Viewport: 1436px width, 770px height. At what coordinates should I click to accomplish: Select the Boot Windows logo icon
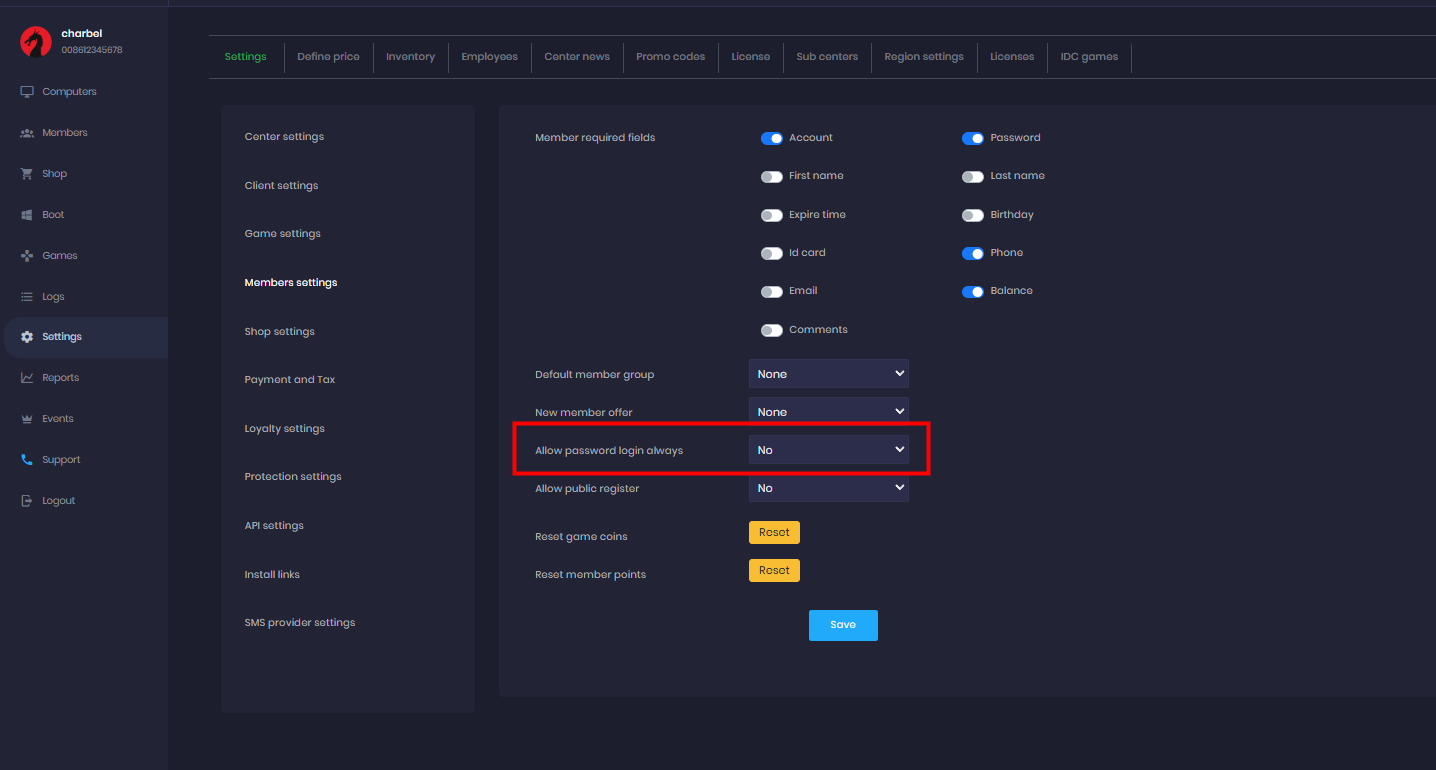(27, 215)
